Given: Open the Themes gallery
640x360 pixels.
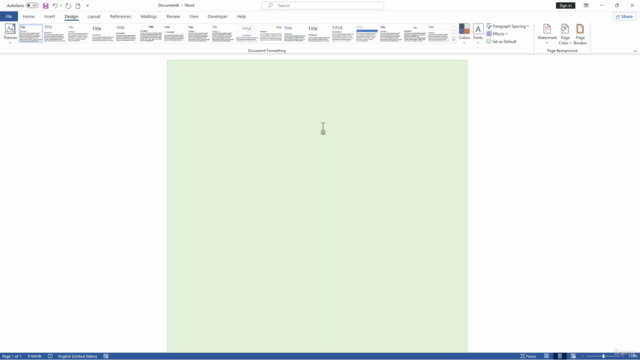Looking at the screenshot, I should (10, 33).
